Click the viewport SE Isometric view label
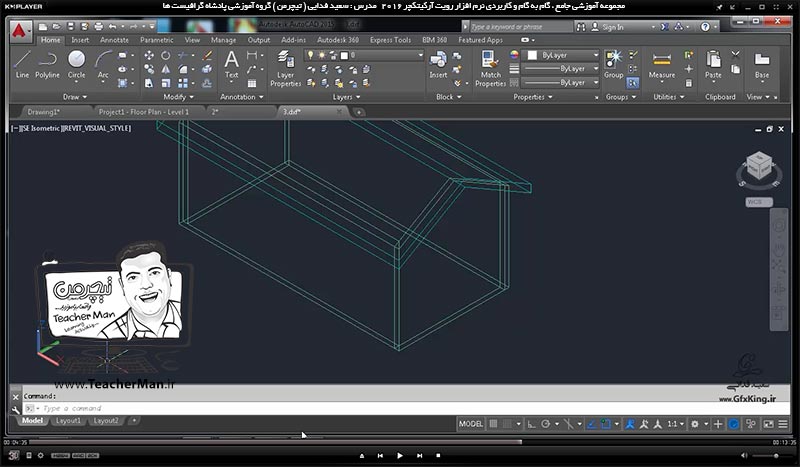 [41, 128]
